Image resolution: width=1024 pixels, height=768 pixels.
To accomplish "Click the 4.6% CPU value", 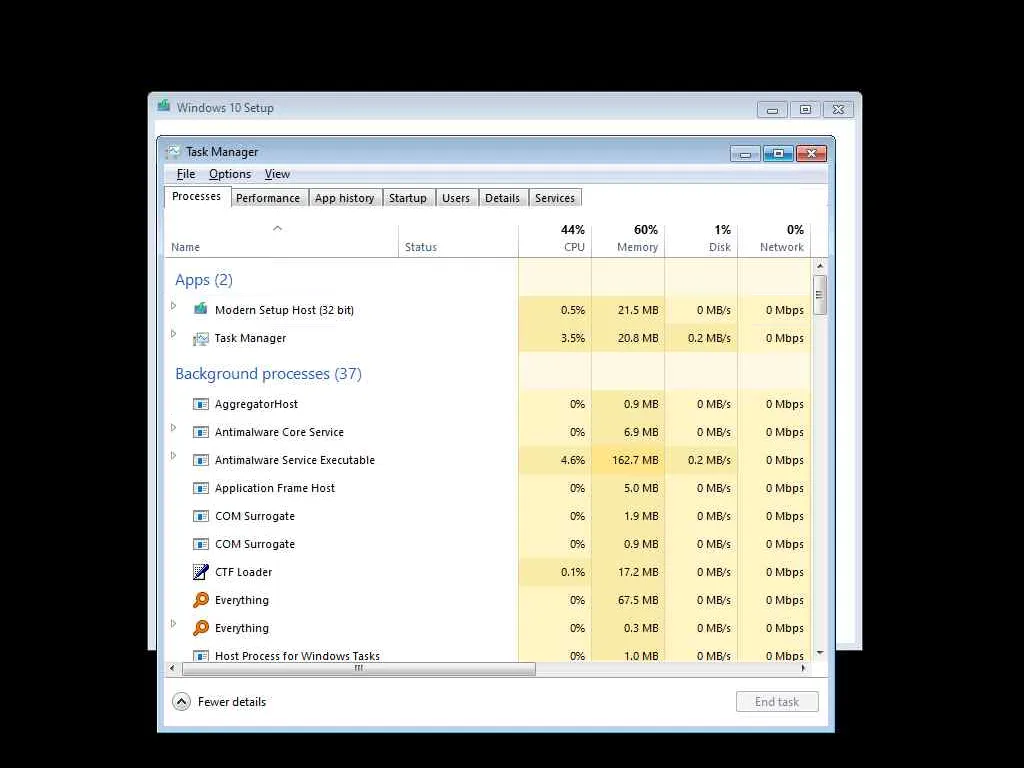I will click(x=573, y=460).
